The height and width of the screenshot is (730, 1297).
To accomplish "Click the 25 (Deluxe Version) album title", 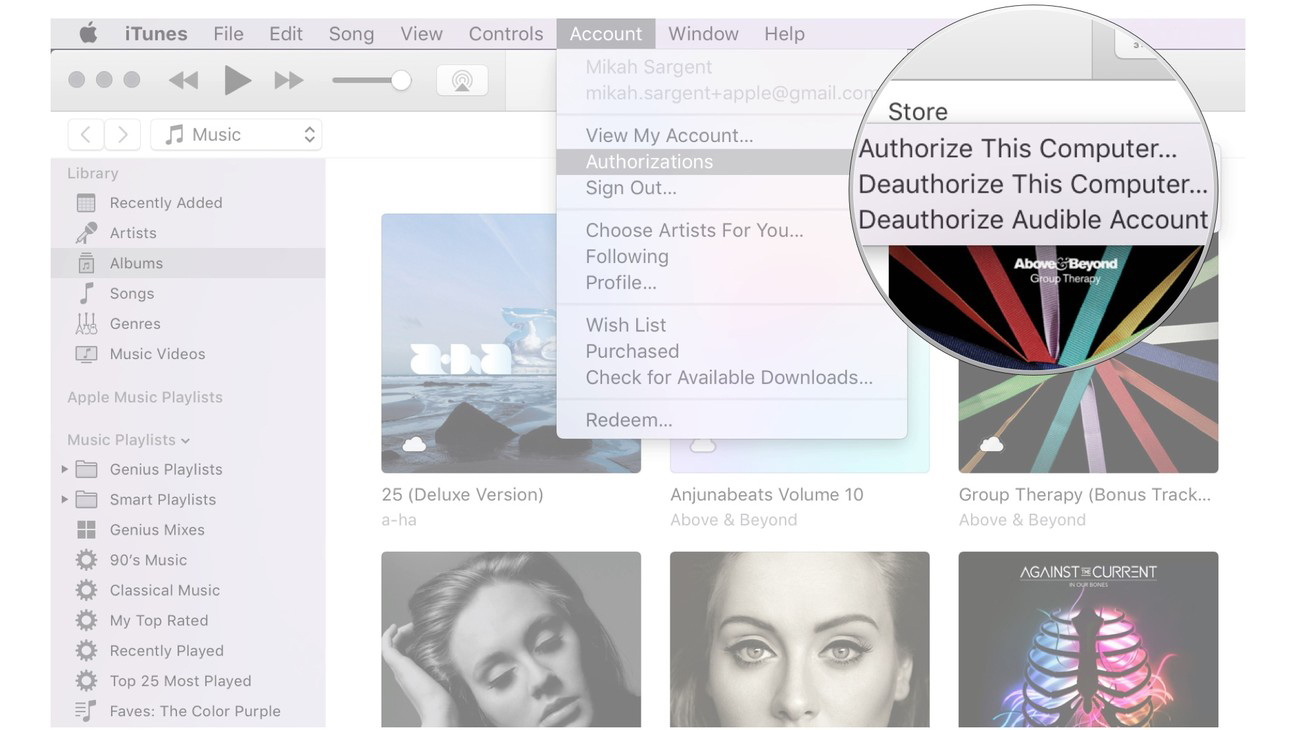I will (x=462, y=494).
